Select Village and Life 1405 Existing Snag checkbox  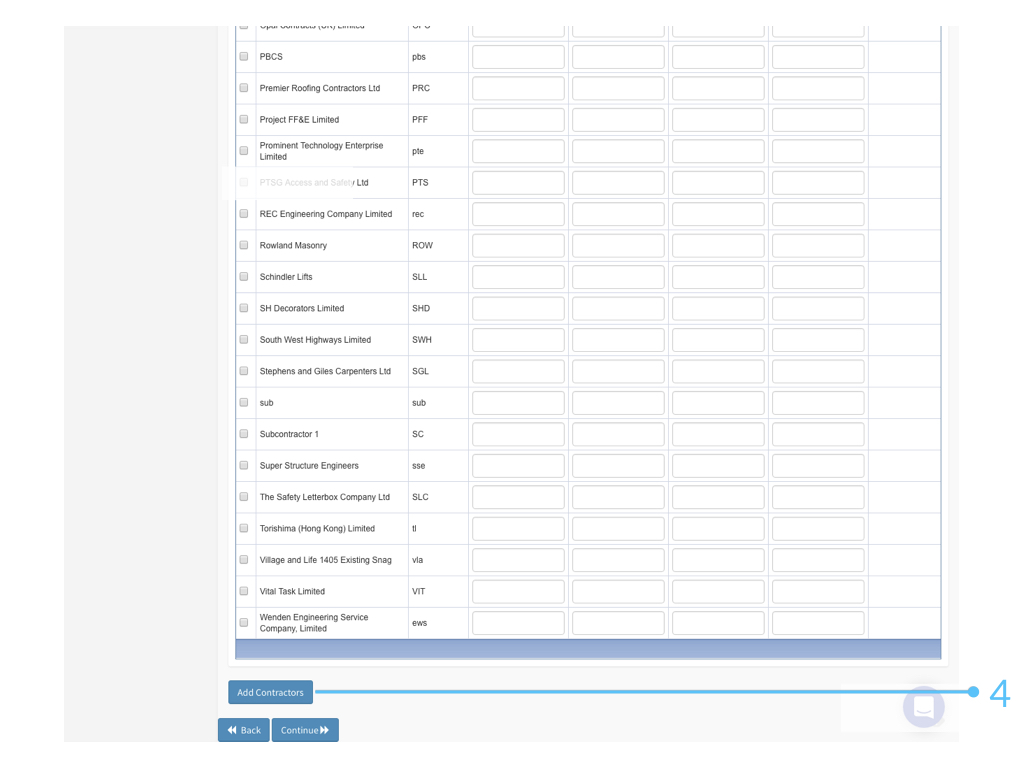(x=244, y=560)
